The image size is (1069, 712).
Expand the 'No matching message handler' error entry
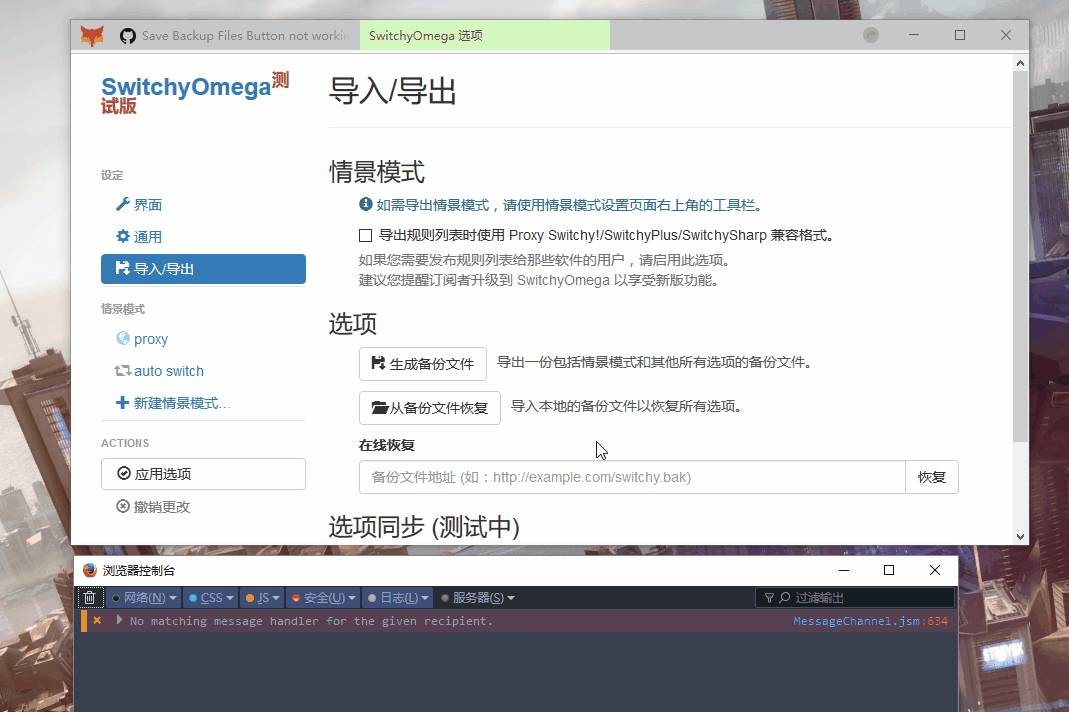click(x=119, y=621)
